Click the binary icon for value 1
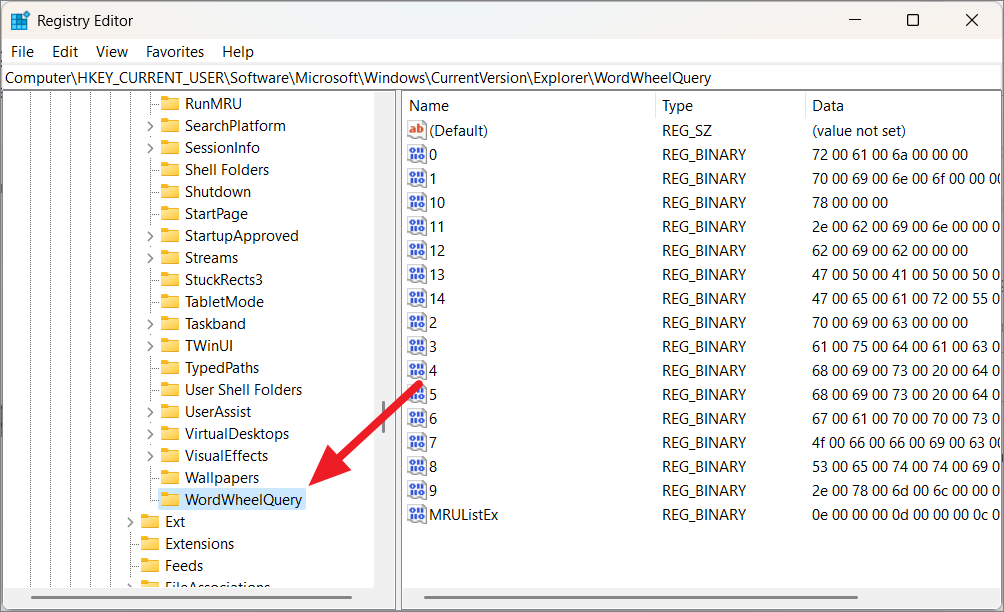Image resolution: width=1004 pixels, height=612 pixels. (417, 179)
